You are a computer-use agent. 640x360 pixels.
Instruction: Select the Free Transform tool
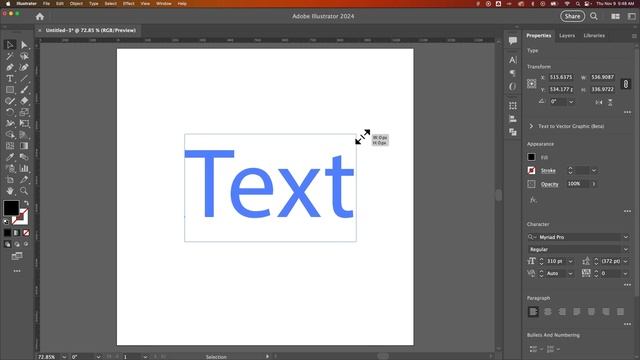(24, 123)
